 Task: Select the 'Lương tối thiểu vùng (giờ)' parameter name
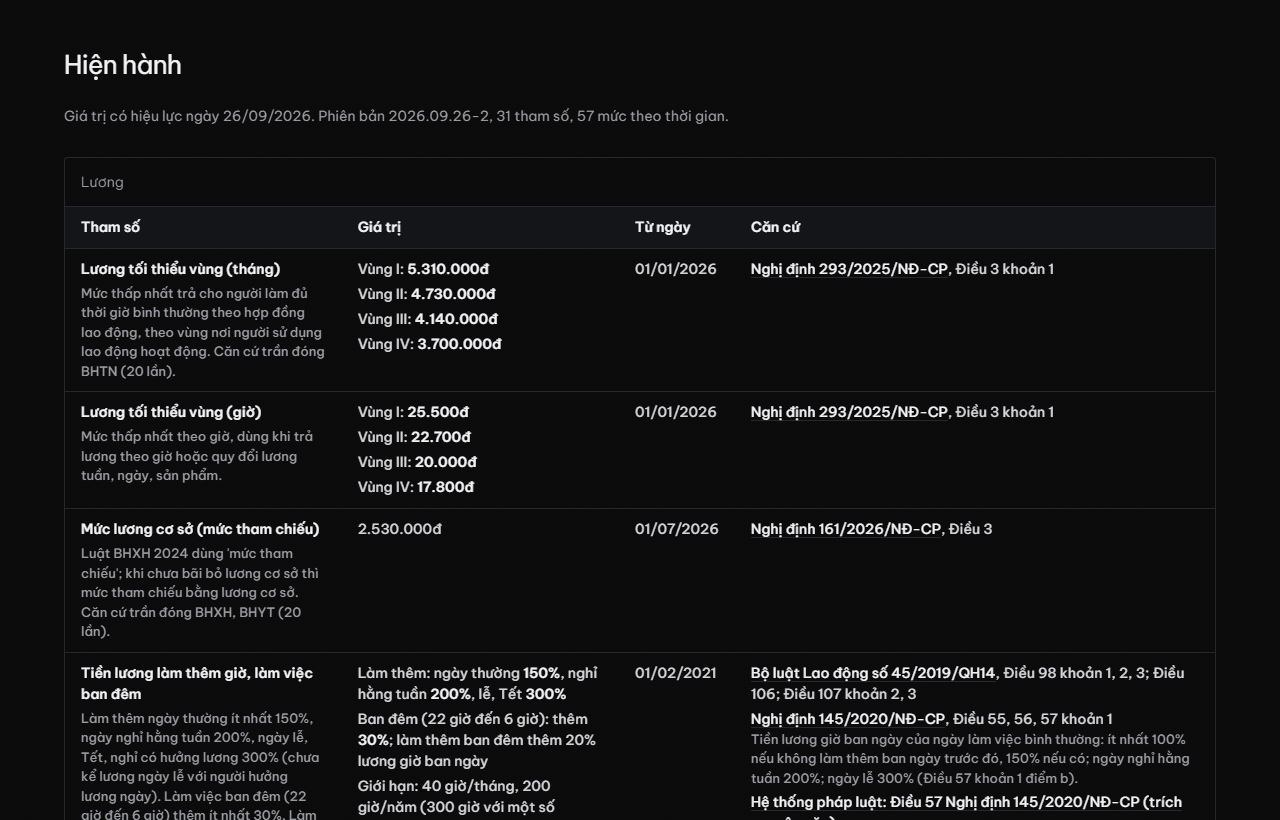(171, 412)
